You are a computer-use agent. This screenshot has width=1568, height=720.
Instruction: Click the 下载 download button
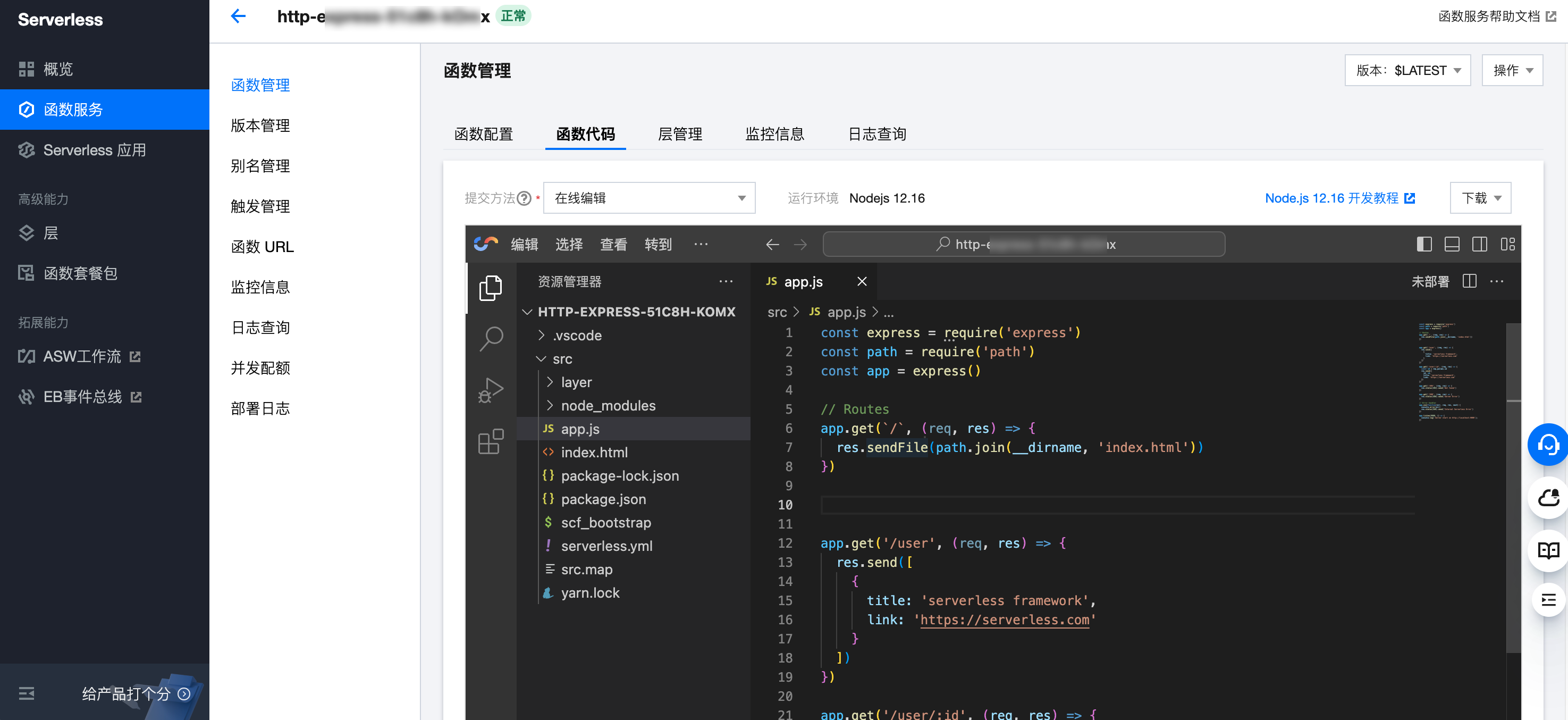point(1480,198)
